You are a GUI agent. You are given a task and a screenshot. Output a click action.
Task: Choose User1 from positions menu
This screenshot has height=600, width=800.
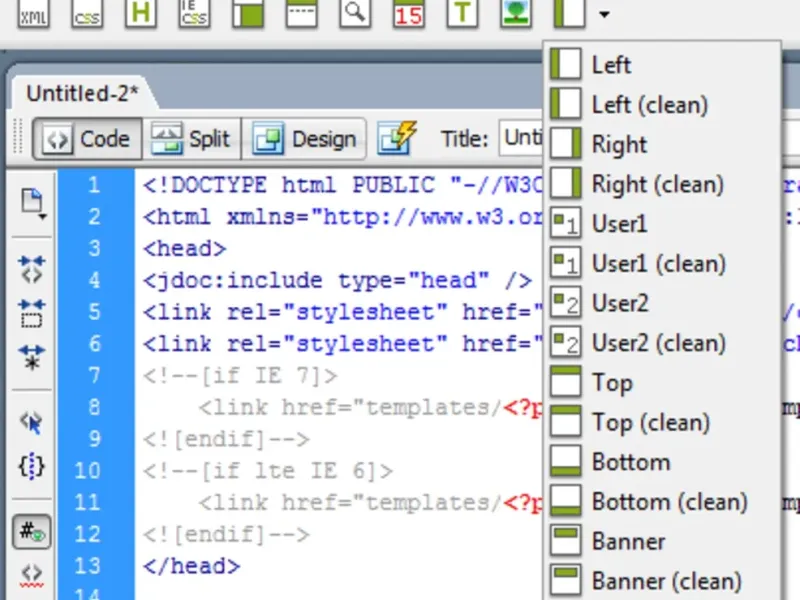pyautogui.click(x=662, y=223)
